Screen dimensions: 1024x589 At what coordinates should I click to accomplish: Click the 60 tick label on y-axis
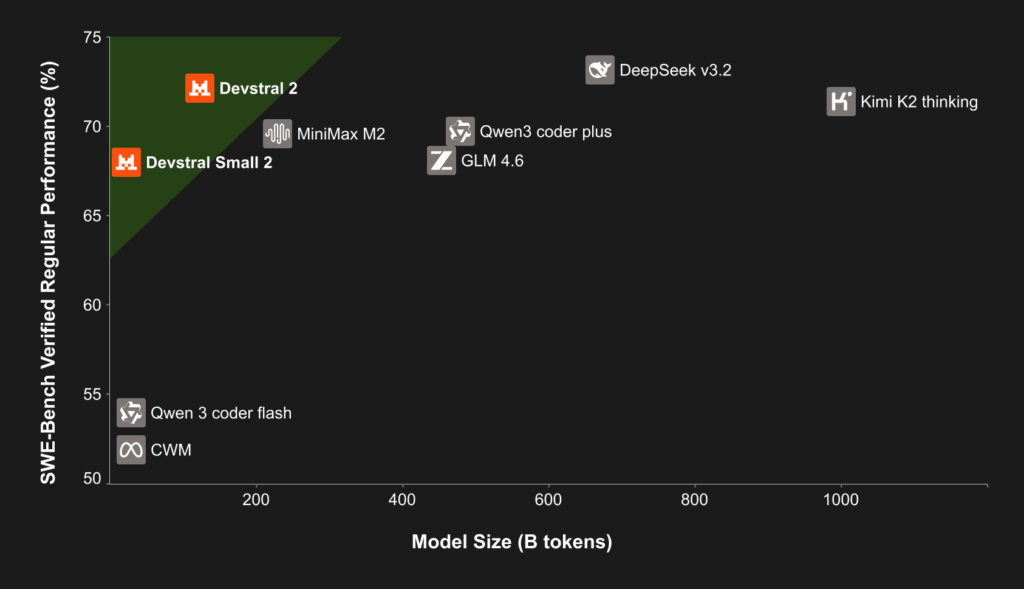90,305
